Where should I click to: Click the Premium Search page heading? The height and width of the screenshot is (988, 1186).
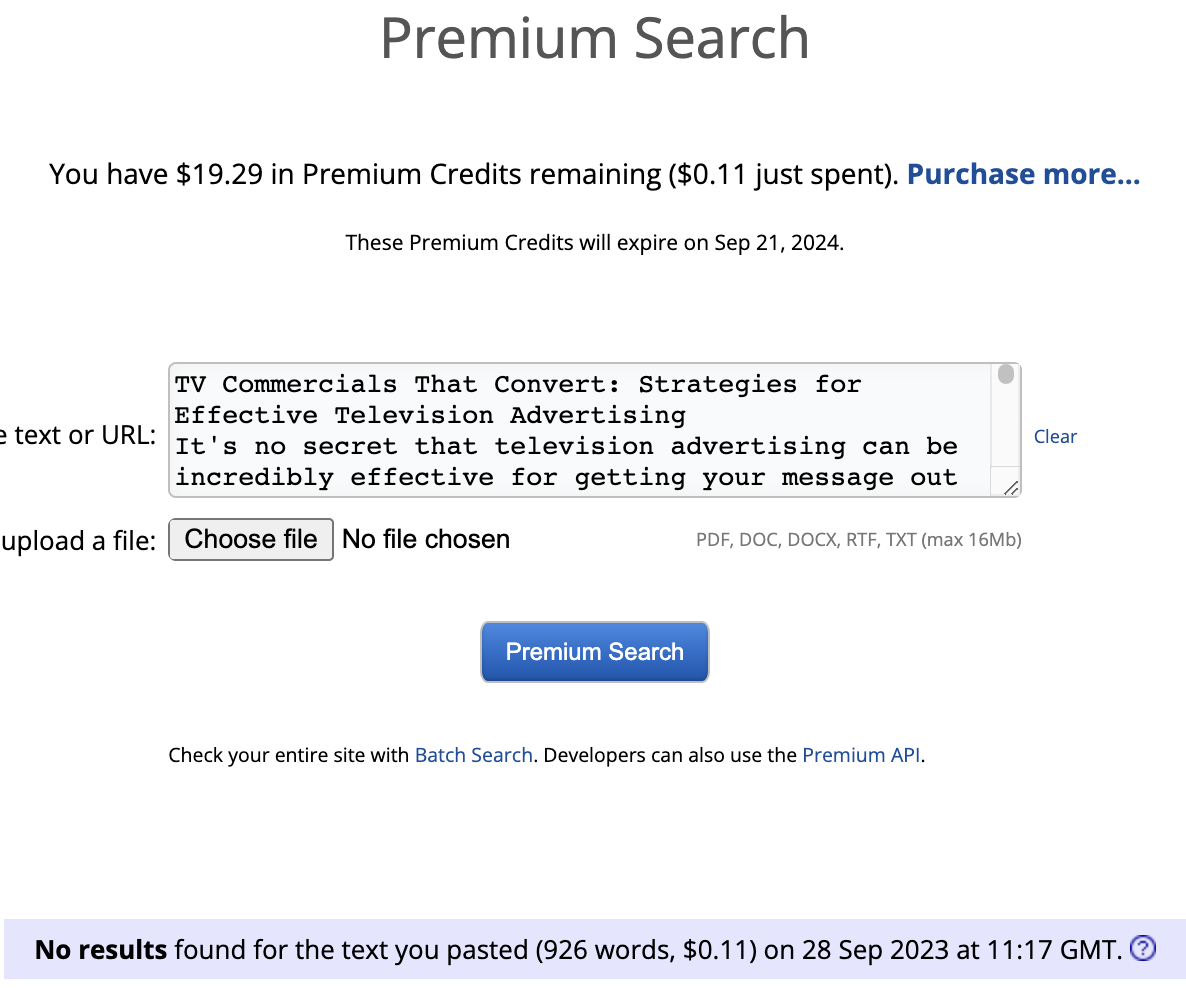tap(594, 38)
